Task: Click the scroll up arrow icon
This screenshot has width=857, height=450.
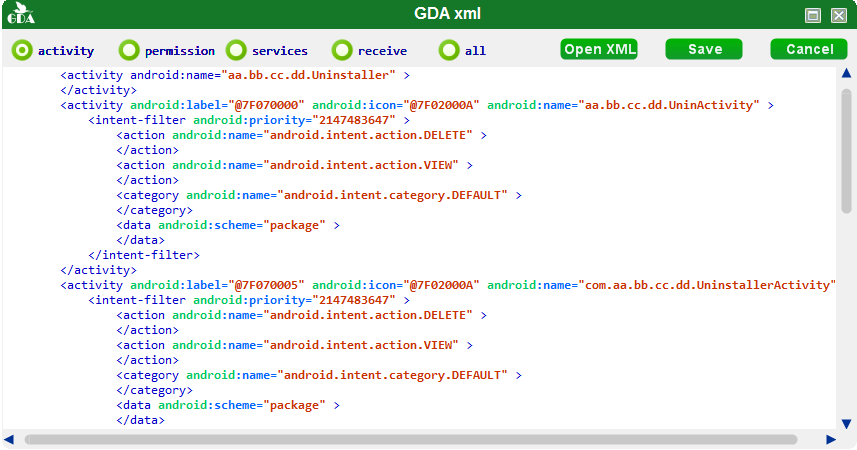Action: (847, 73)
